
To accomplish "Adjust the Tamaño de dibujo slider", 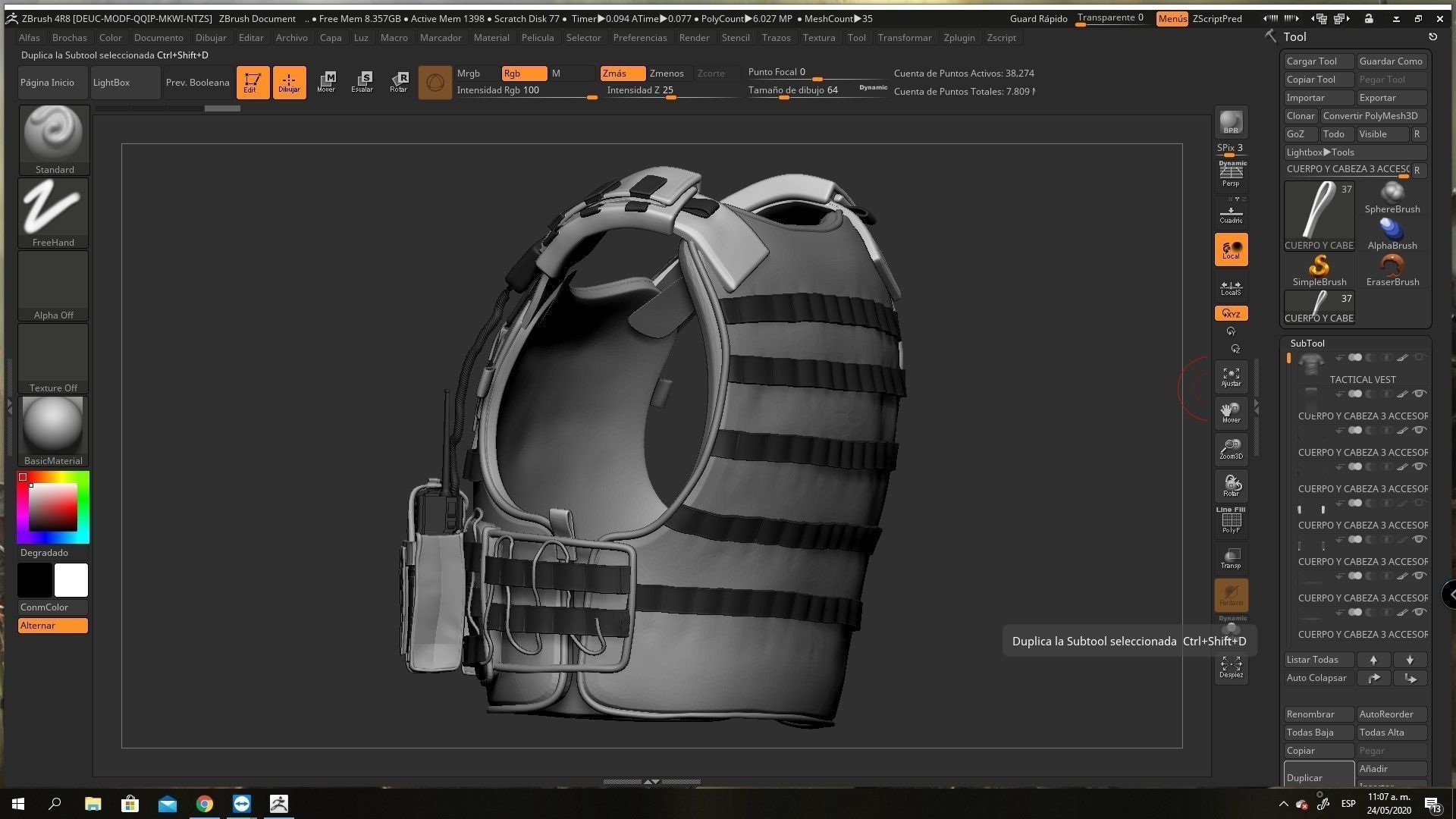I will coord(817,91).
